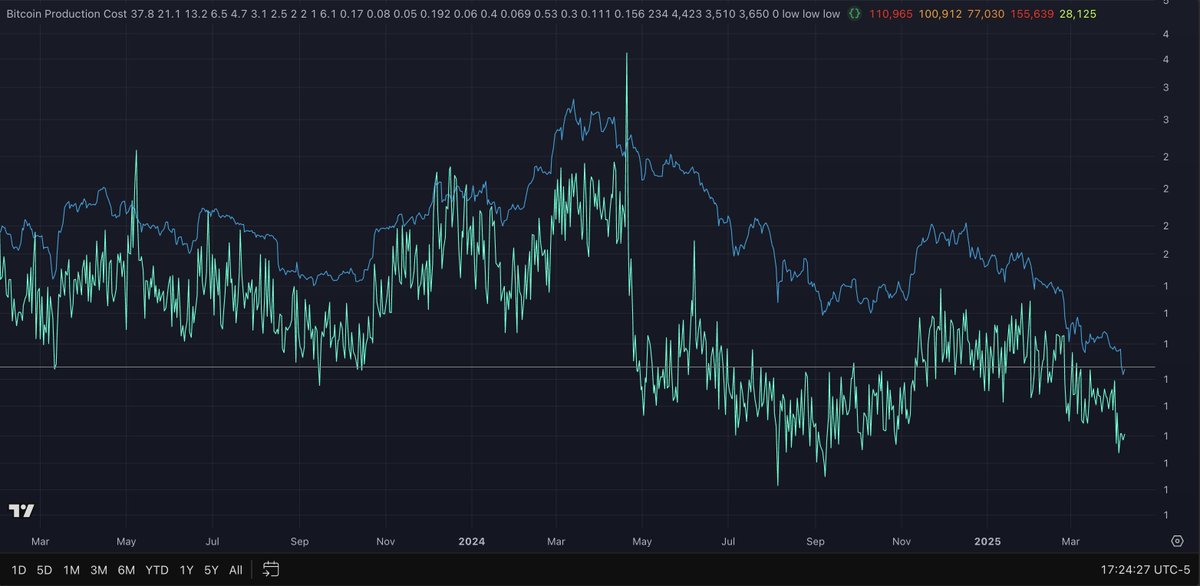Select the 5D time range
1200x586 pixels.
coord(45,570)
